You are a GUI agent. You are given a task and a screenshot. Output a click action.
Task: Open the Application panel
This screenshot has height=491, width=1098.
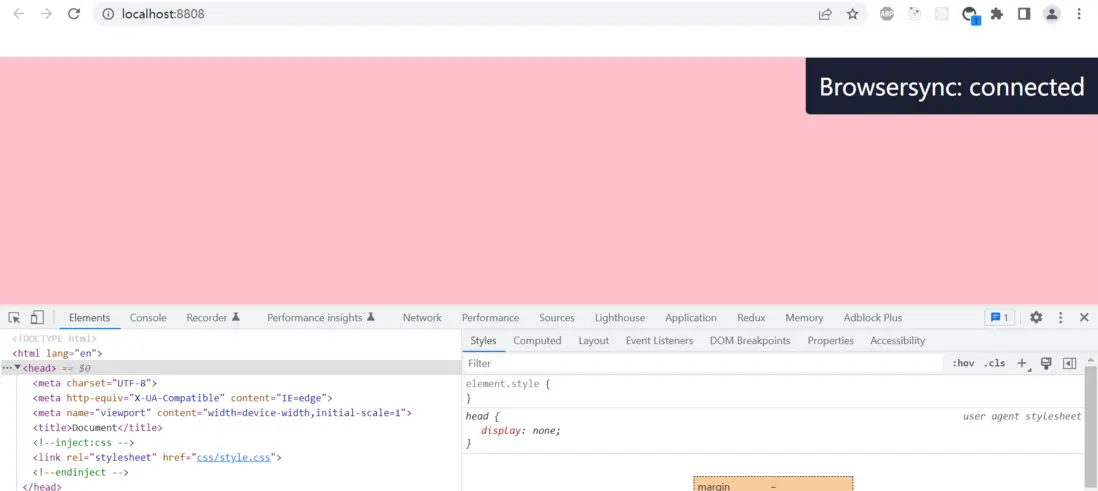(x=690, y=317)
